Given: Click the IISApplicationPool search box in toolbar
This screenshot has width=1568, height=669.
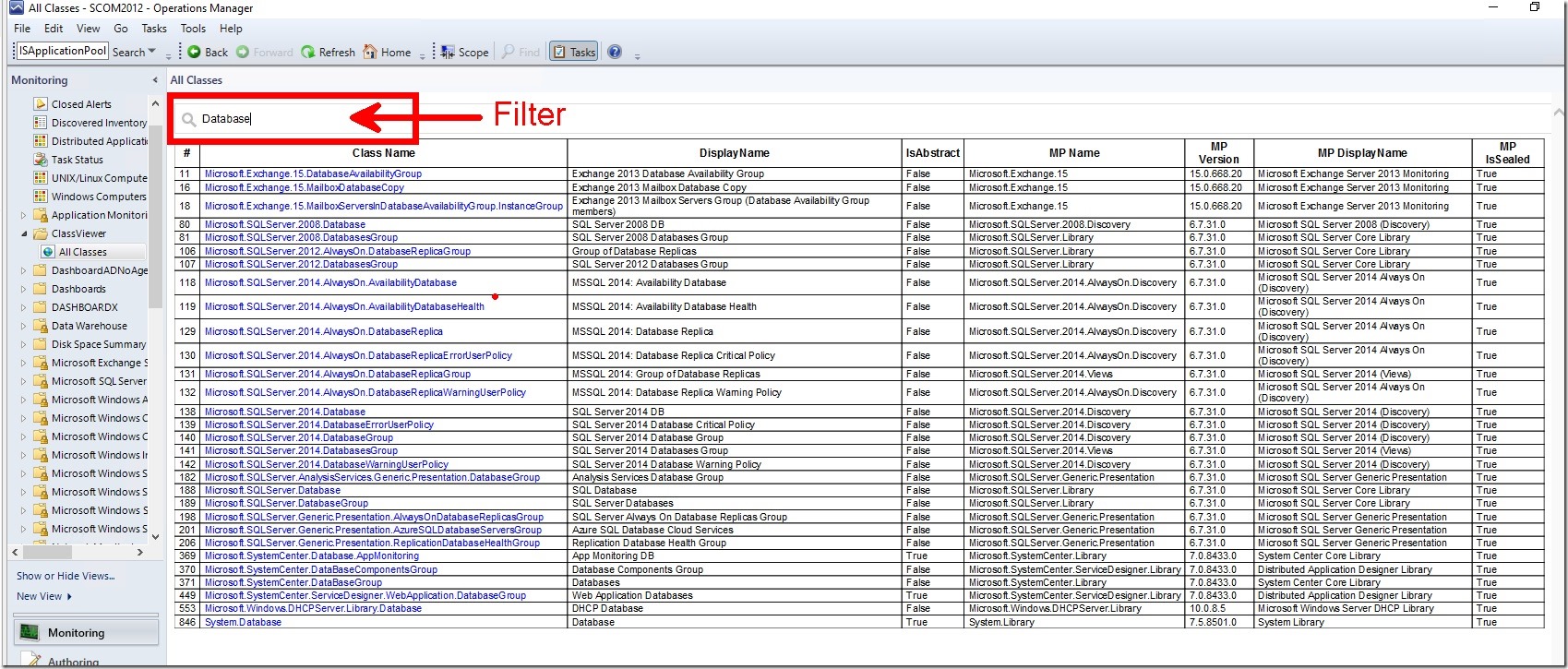Looking at the screenshot, I should pyautogui.click(x=62, y=51).
